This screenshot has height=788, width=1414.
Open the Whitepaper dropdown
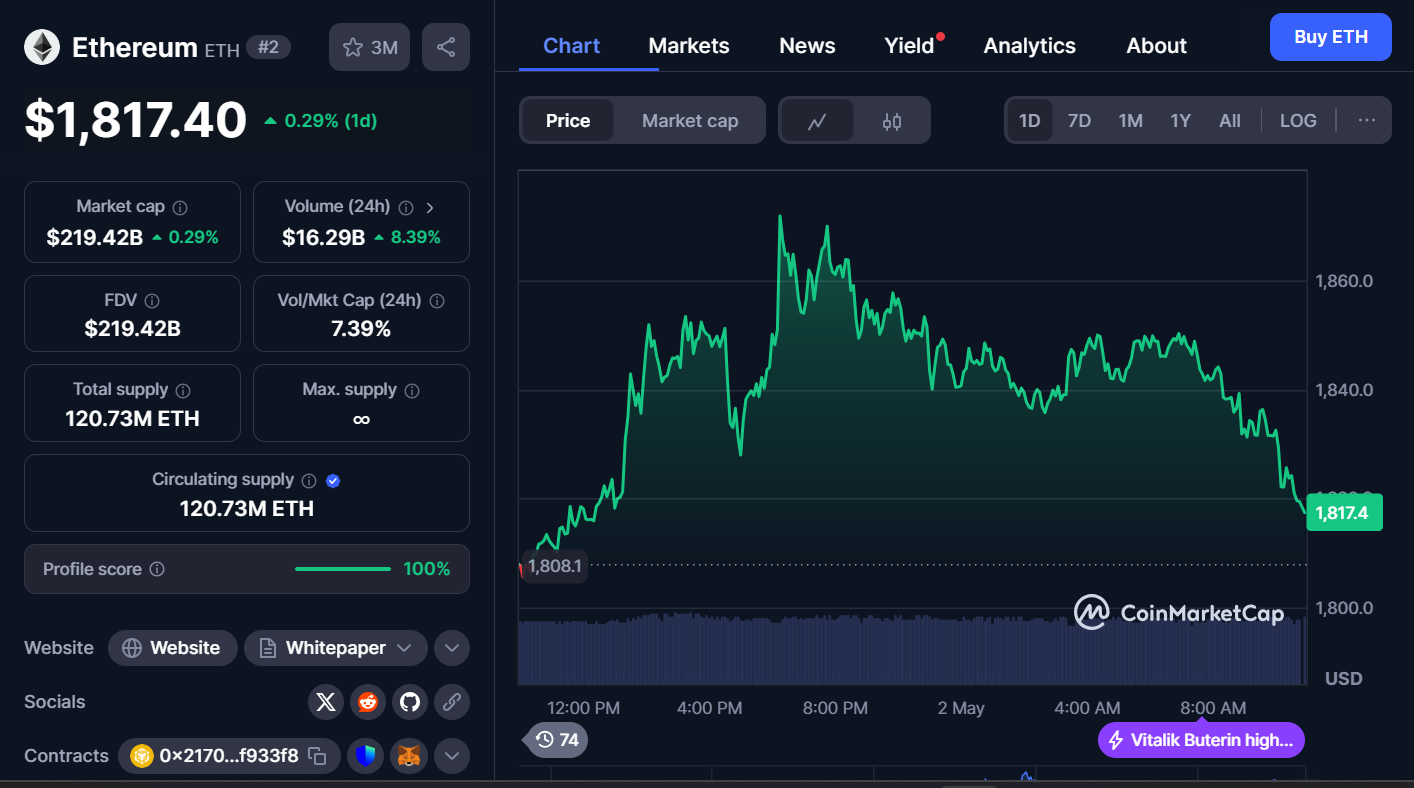click(x=336, y=648)
